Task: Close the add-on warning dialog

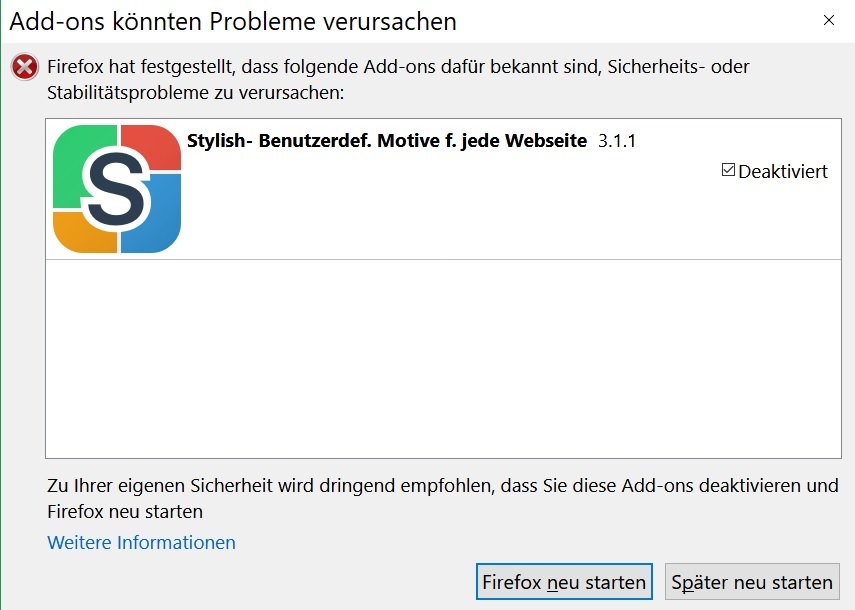Action: [x=828, y=20]
